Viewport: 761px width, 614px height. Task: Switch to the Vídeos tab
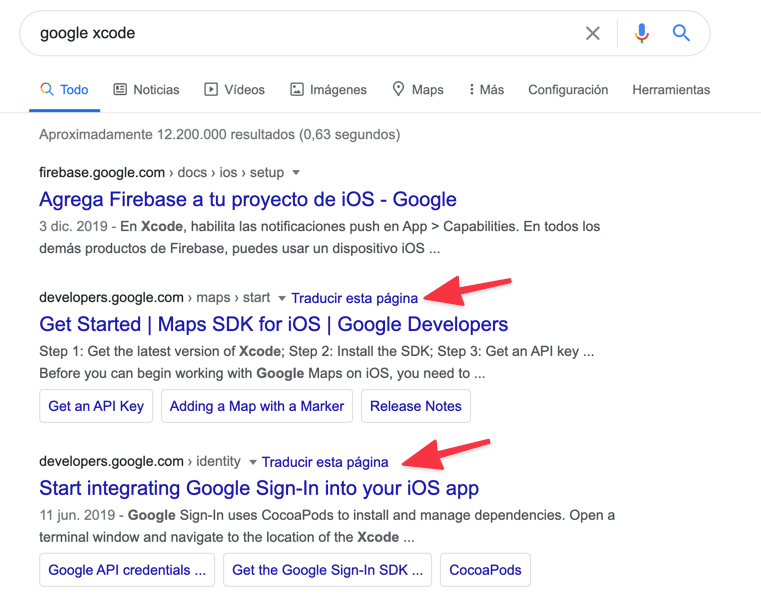click(x=234, y=90)
